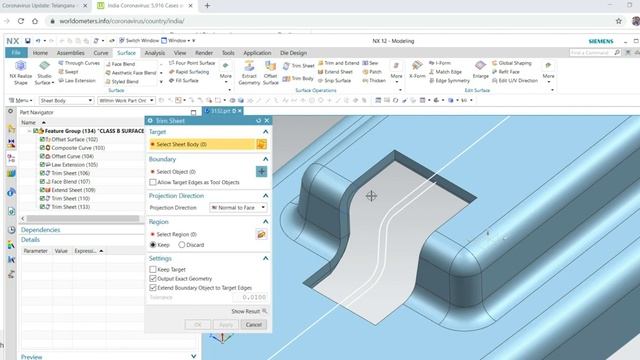
Task: Select the I-Form tool
Action: pyautogui.click(x=440, y=63)
